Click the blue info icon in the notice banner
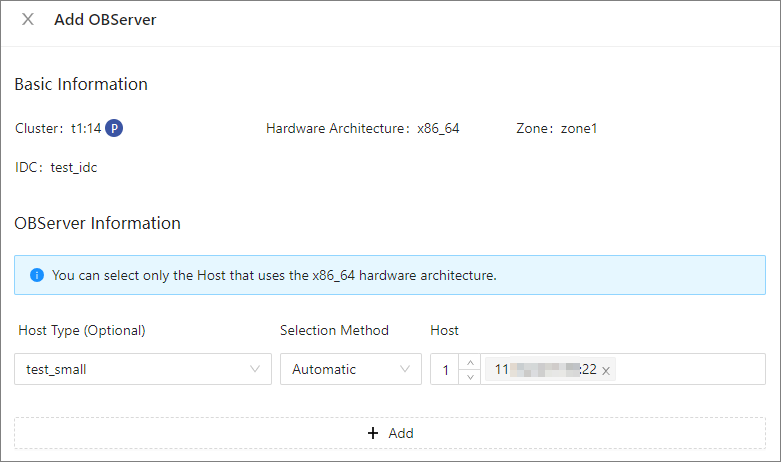 (x=37, y=275)
